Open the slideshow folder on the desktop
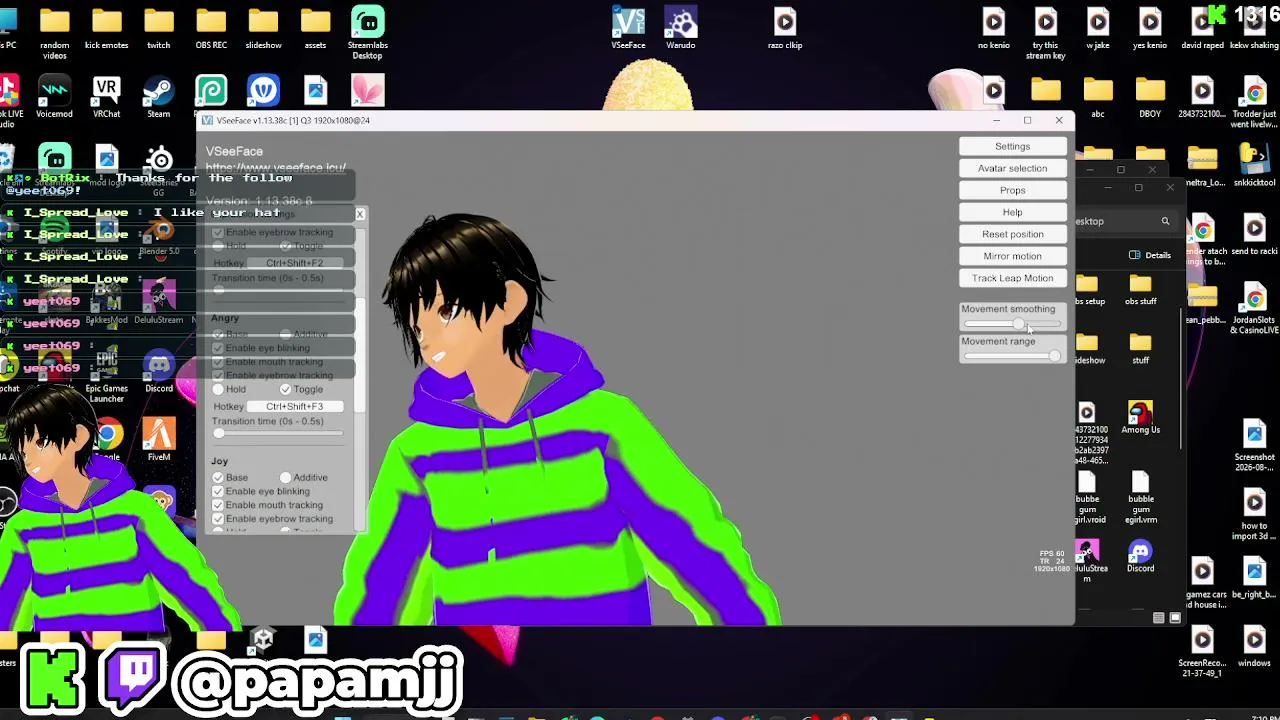The height and width of the screenshot is (720, 1280). tap(263, 29)
